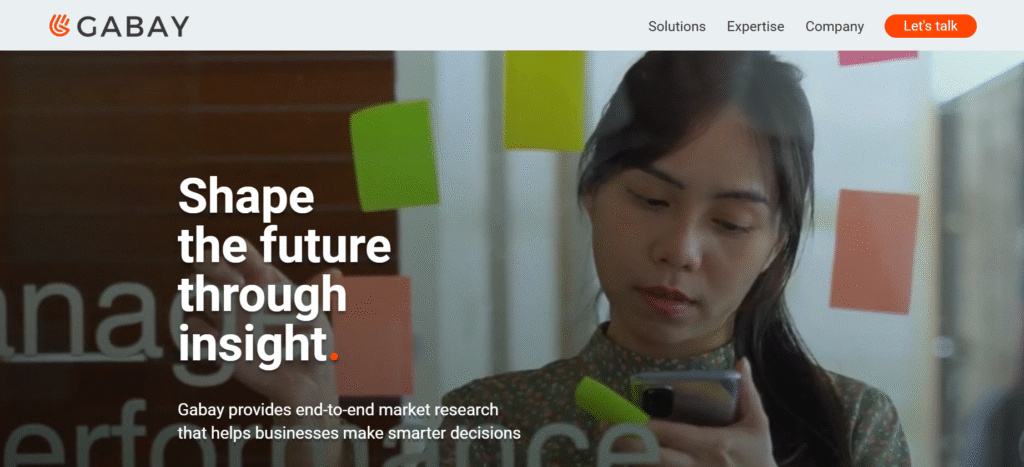Click the GABAY wordmark text
This screenshot has width=1024, height=467.
[x=133, y=26]
